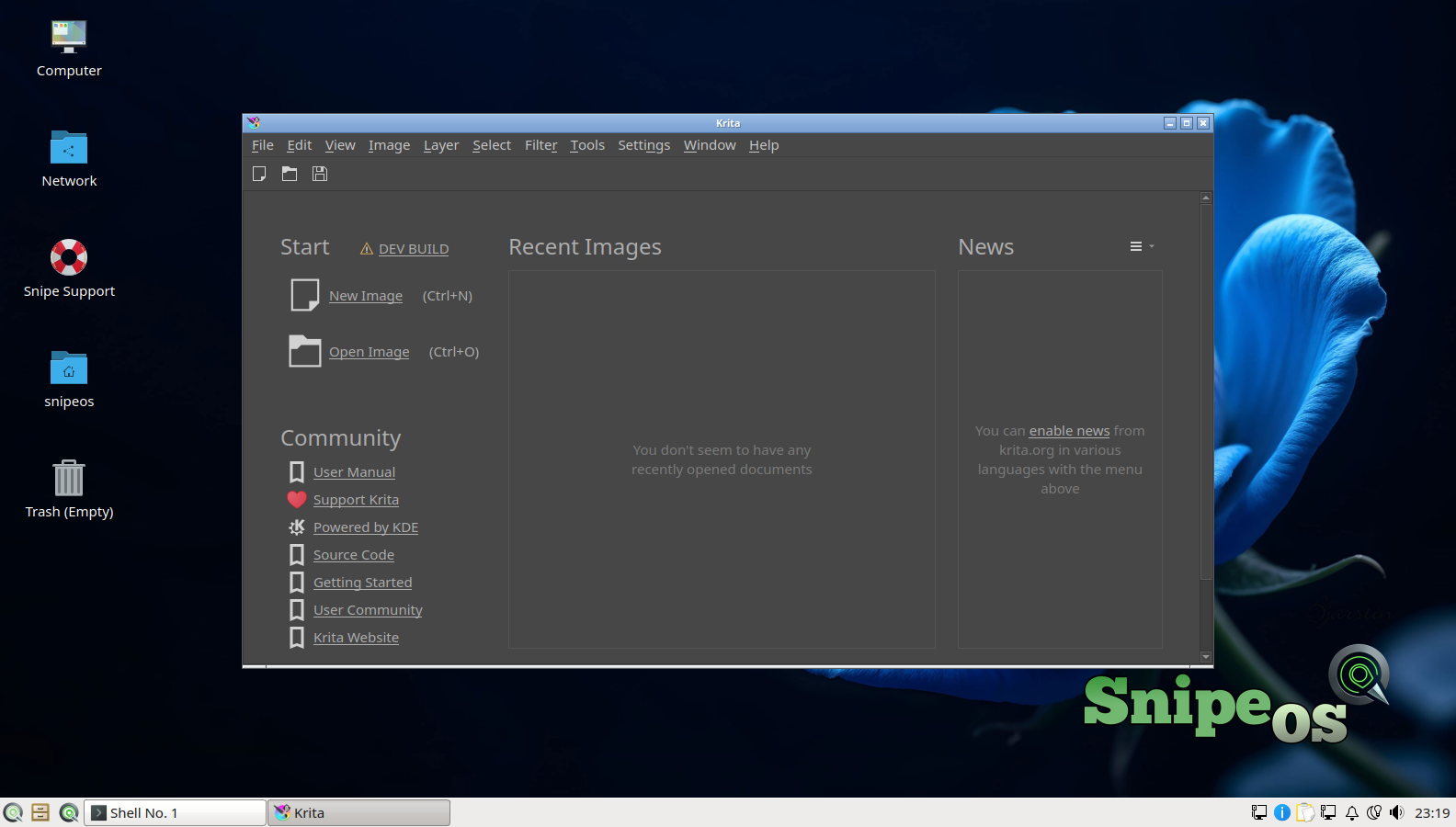Open the Edit menu
Viewport: 1456px width, 827px height.
tap(300, 145)
